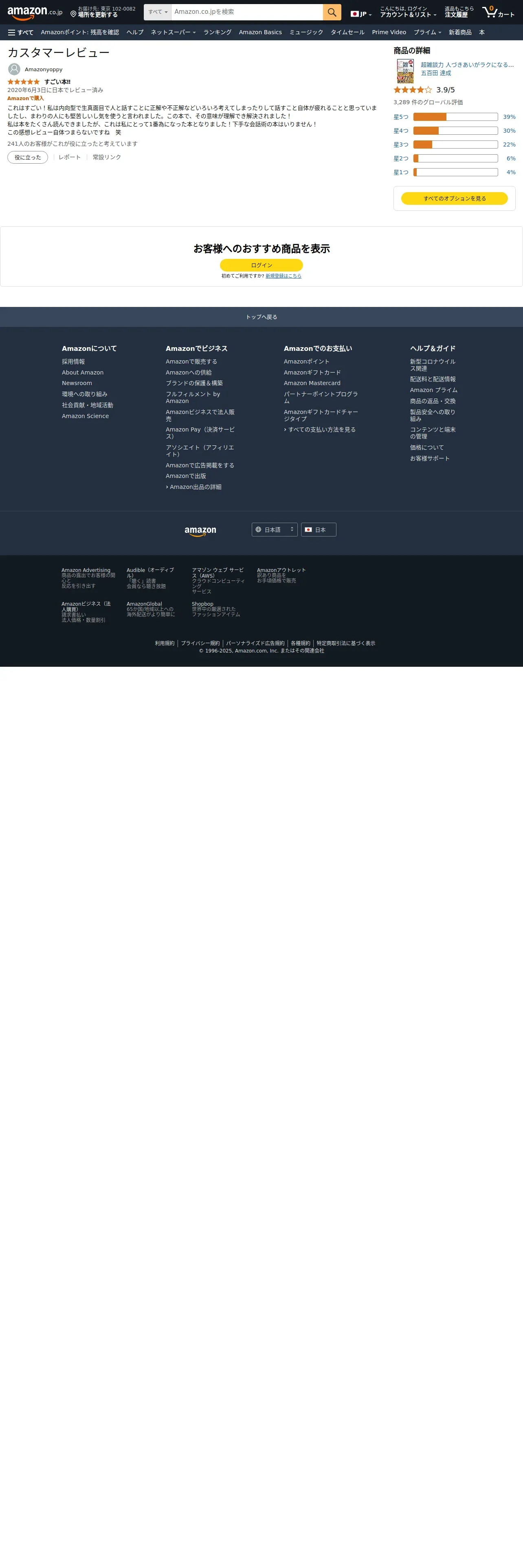Open Audible（オーディブル） footer link
This screenshot has height=1568, width=523.
click(x=150, y=573)
